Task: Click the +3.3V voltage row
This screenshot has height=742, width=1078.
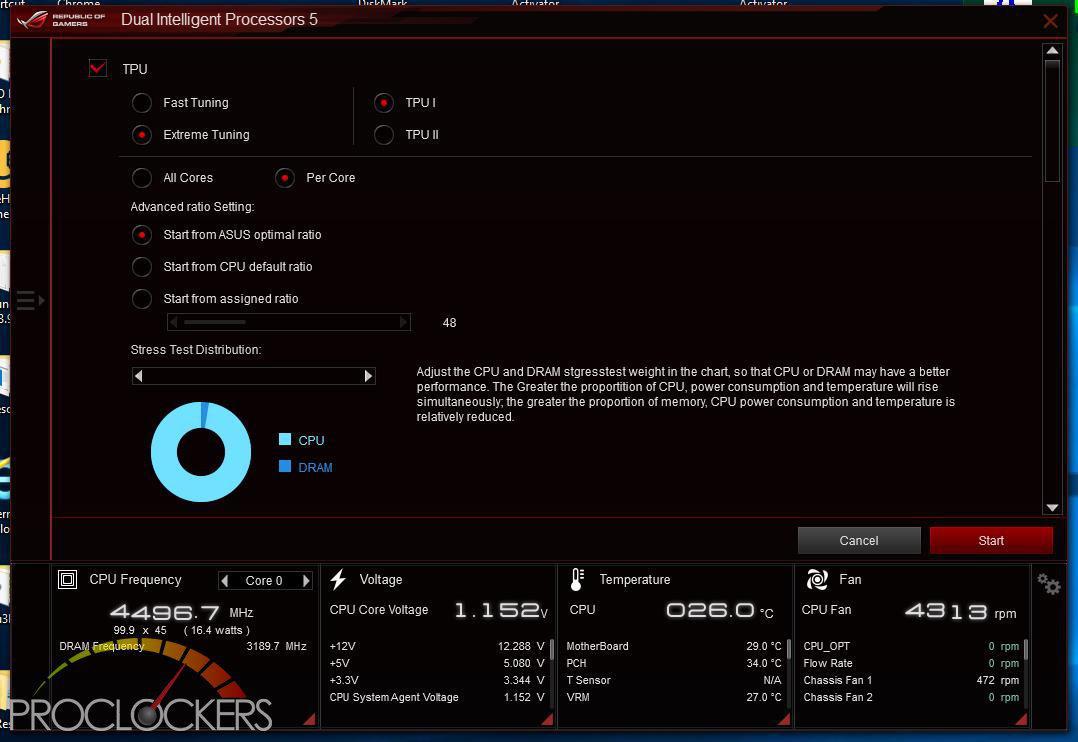Action: pos(437,680)
